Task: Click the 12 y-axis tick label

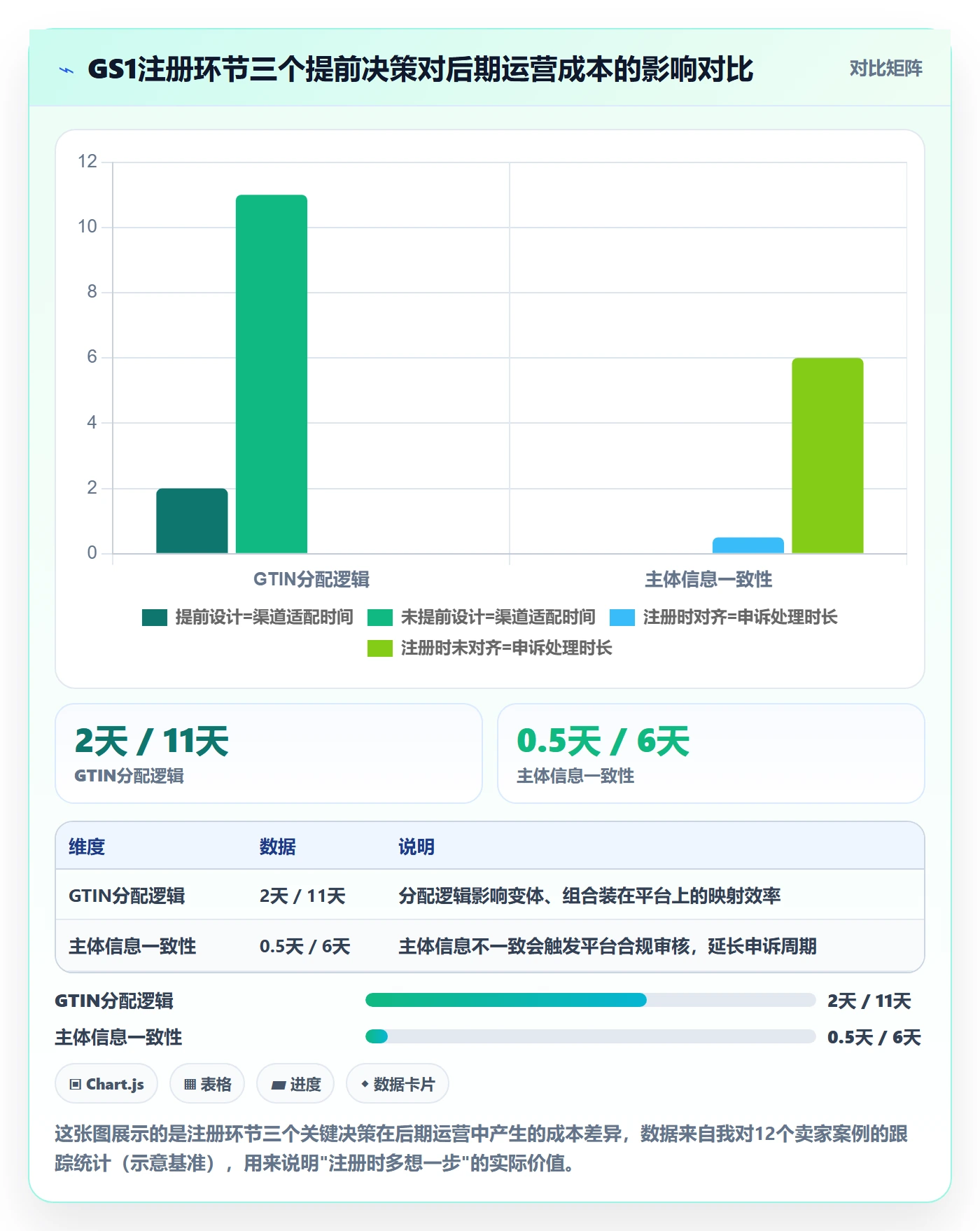Action: [x=87, y=162]
